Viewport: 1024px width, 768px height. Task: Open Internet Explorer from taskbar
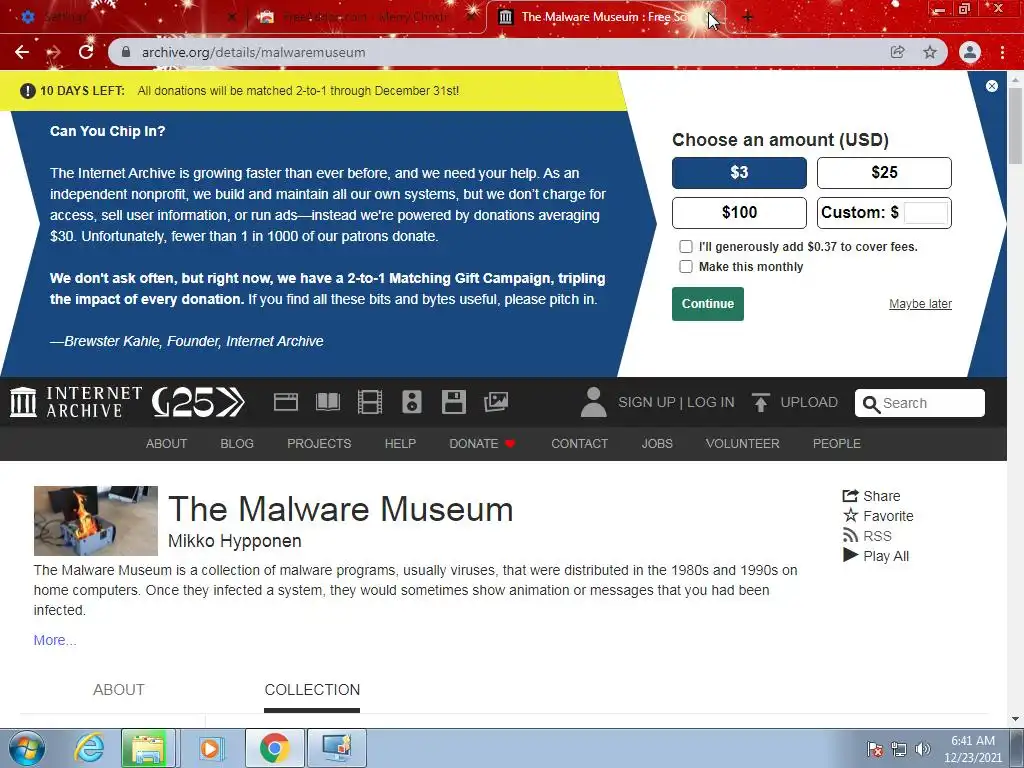[x=89, y=748]
